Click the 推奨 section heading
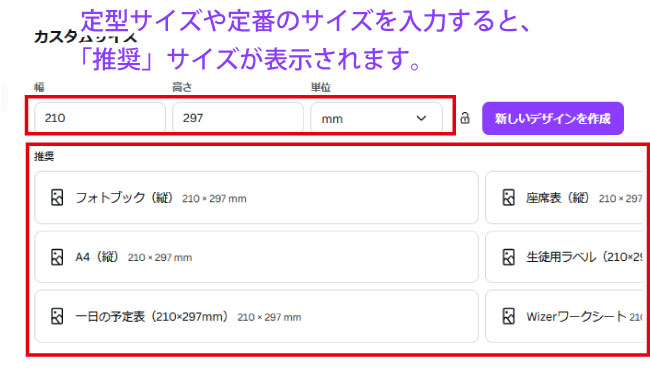Screen dimensions: 650x384 (x=44, y=156)
